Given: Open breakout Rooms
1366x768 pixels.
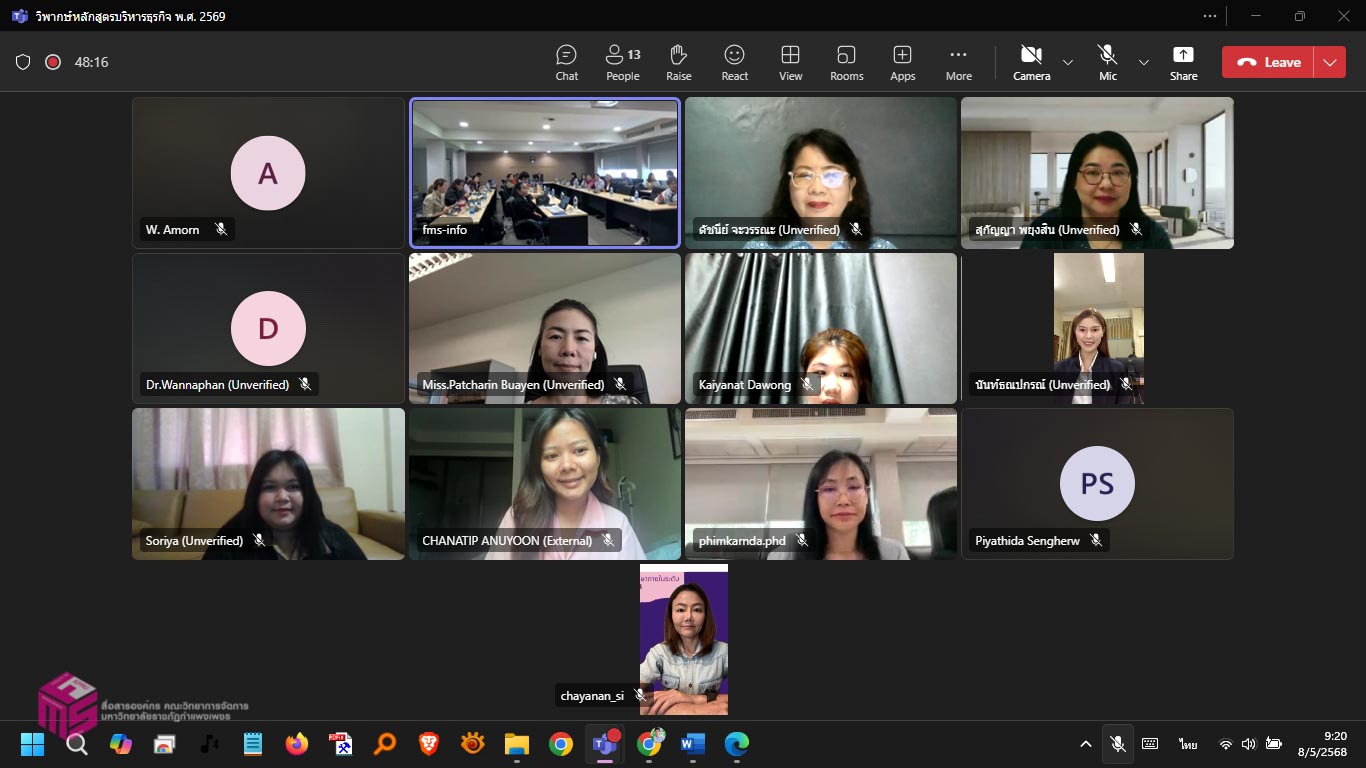Looking at the screenshot, I should (x=846, y=62).
